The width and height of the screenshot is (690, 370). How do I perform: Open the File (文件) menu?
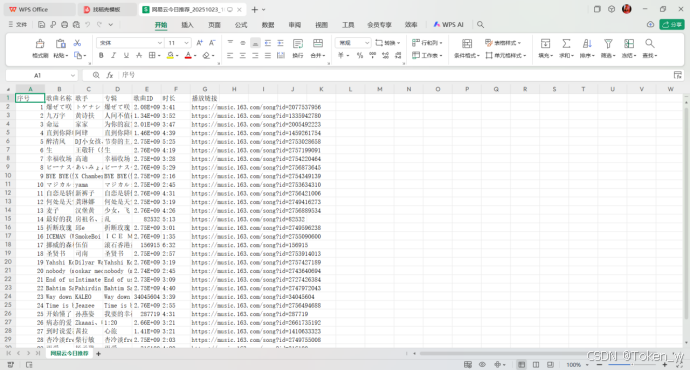click(18, 25)
